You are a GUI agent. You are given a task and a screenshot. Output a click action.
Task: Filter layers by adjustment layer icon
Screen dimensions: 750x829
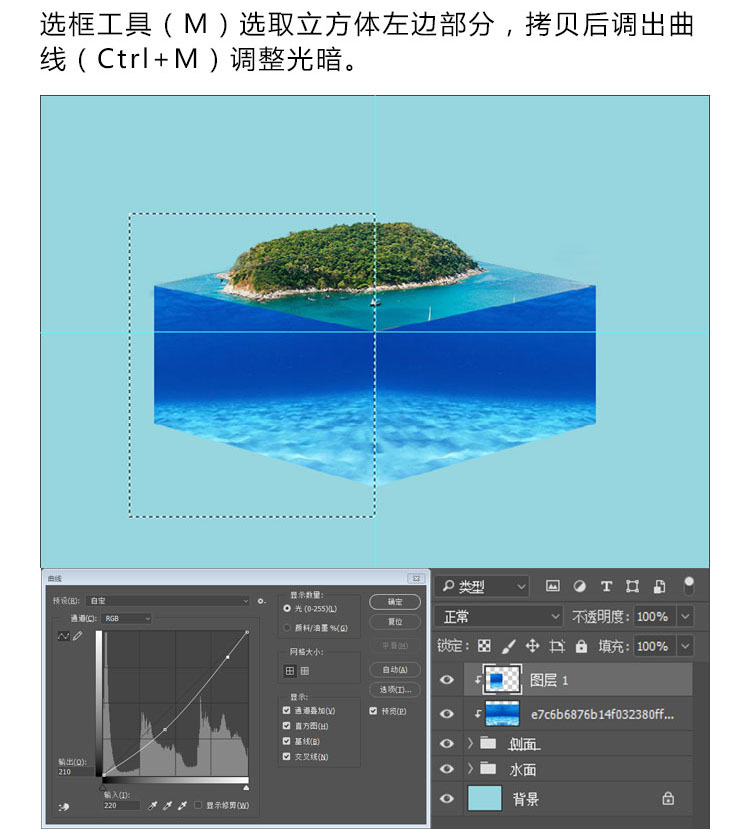(580, 586)
